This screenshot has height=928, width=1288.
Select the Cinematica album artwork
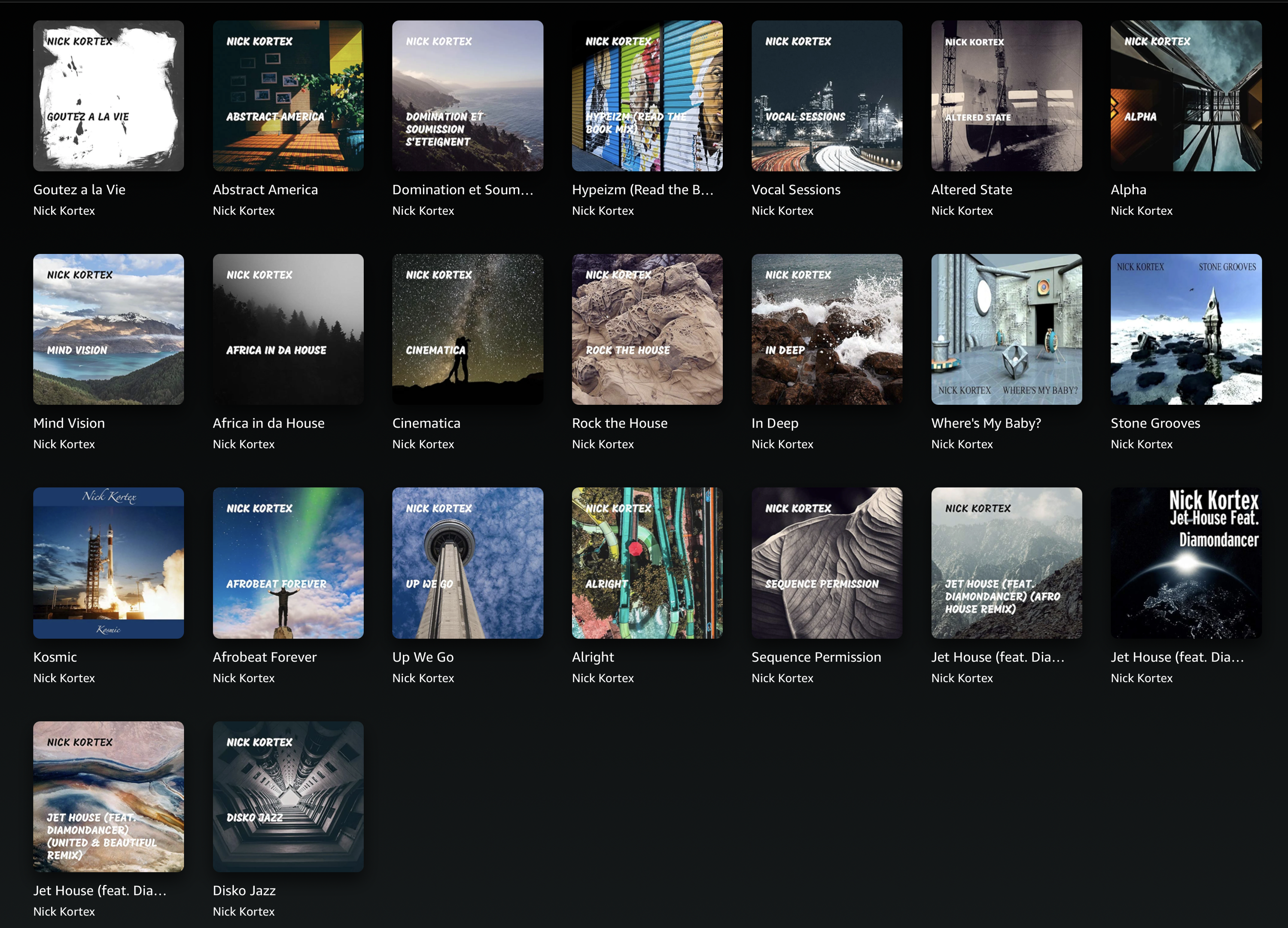point(467,329)
